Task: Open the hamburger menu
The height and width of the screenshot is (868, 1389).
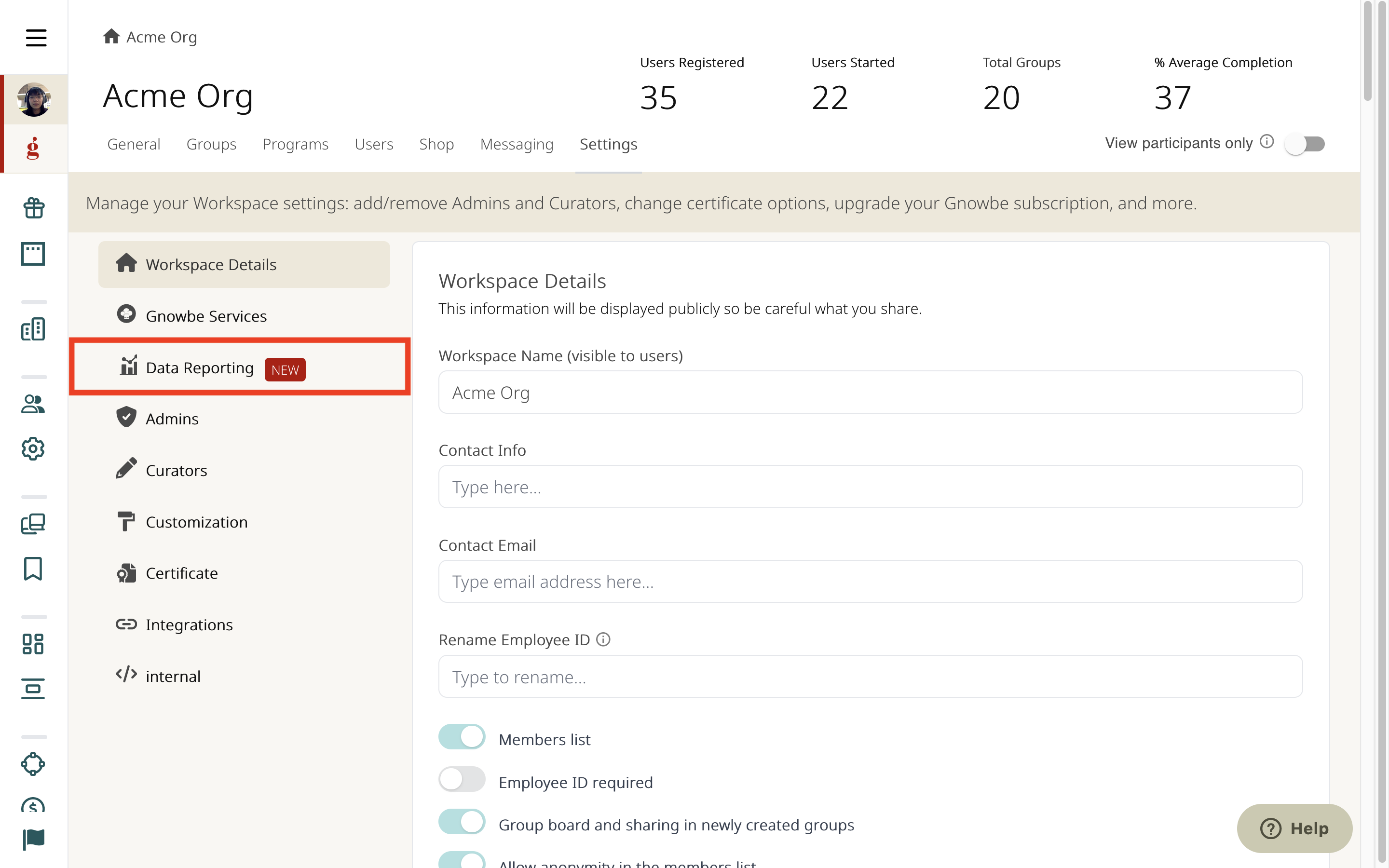Action: coord(36,38)
